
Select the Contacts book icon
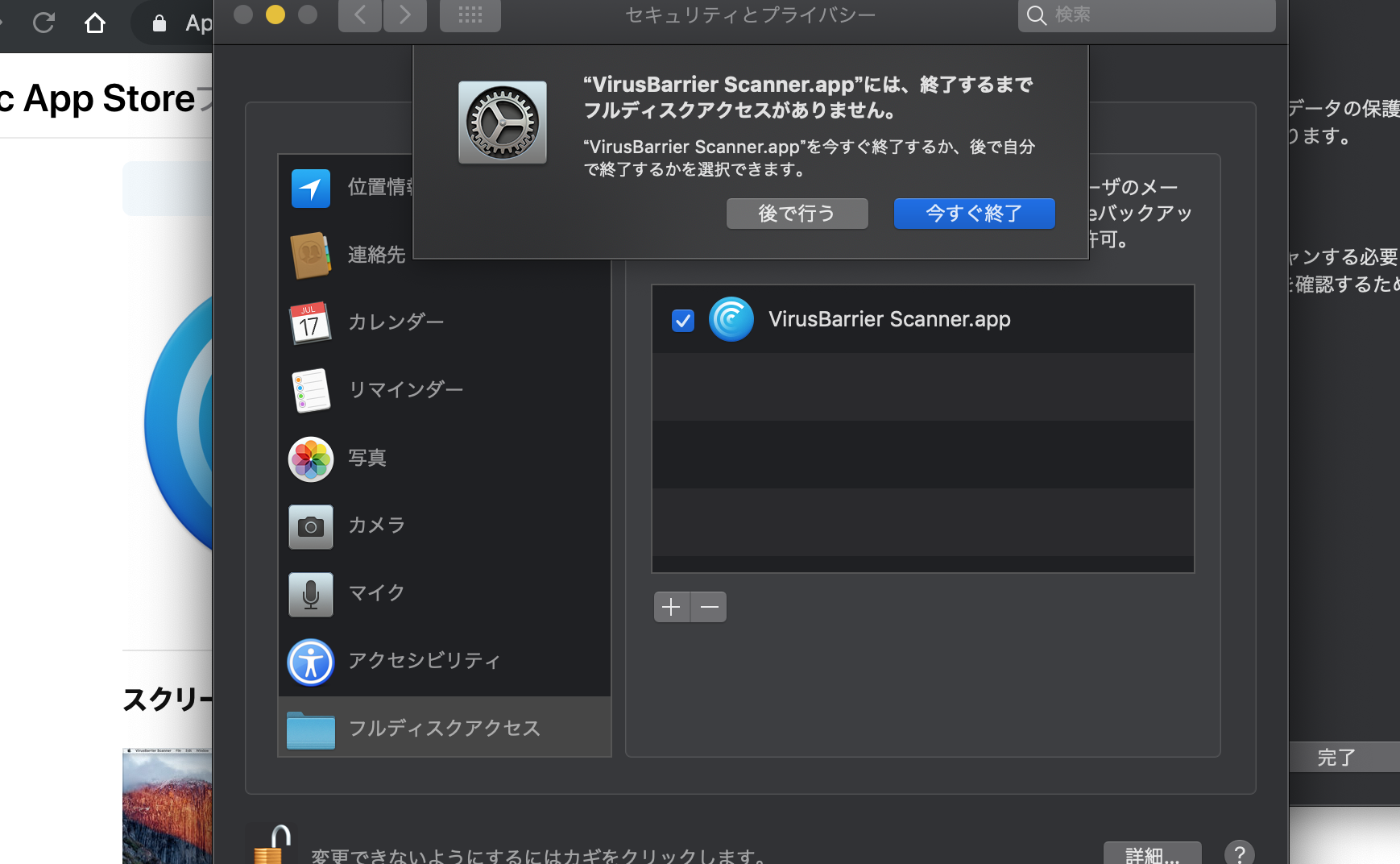click(x=311, y=255)
